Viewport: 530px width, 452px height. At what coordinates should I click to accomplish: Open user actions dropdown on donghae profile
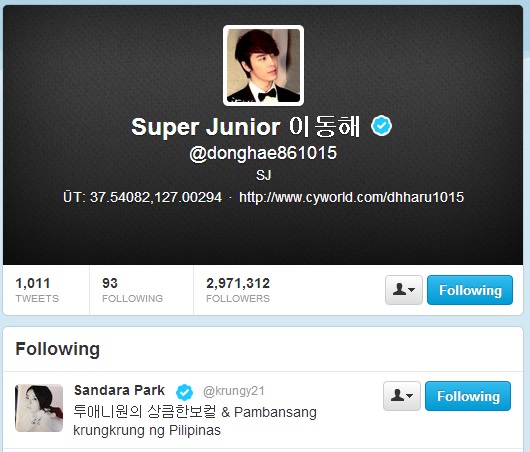point(404,290)
